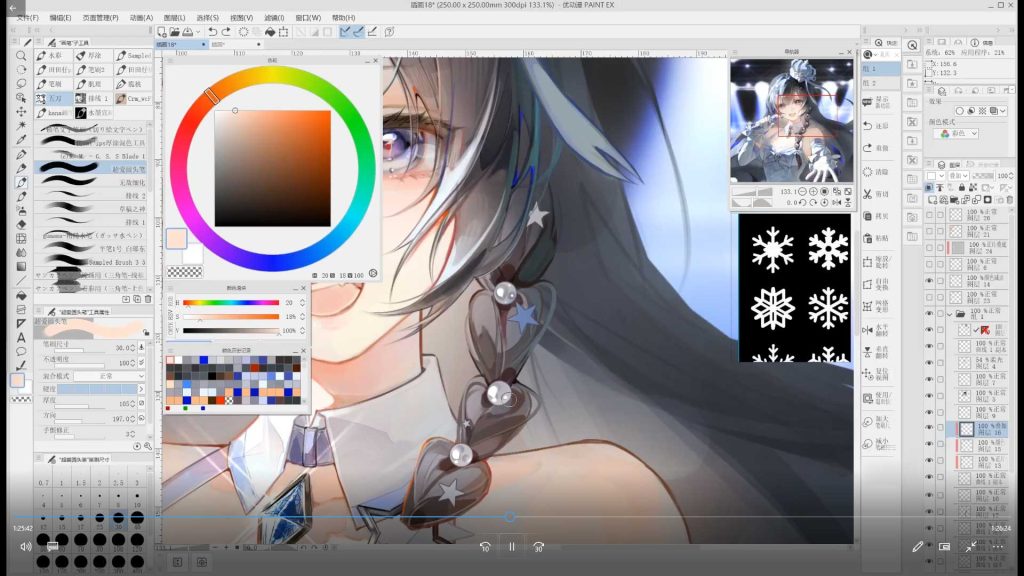Click the Cut scissors quick access icon

(867, 194)
